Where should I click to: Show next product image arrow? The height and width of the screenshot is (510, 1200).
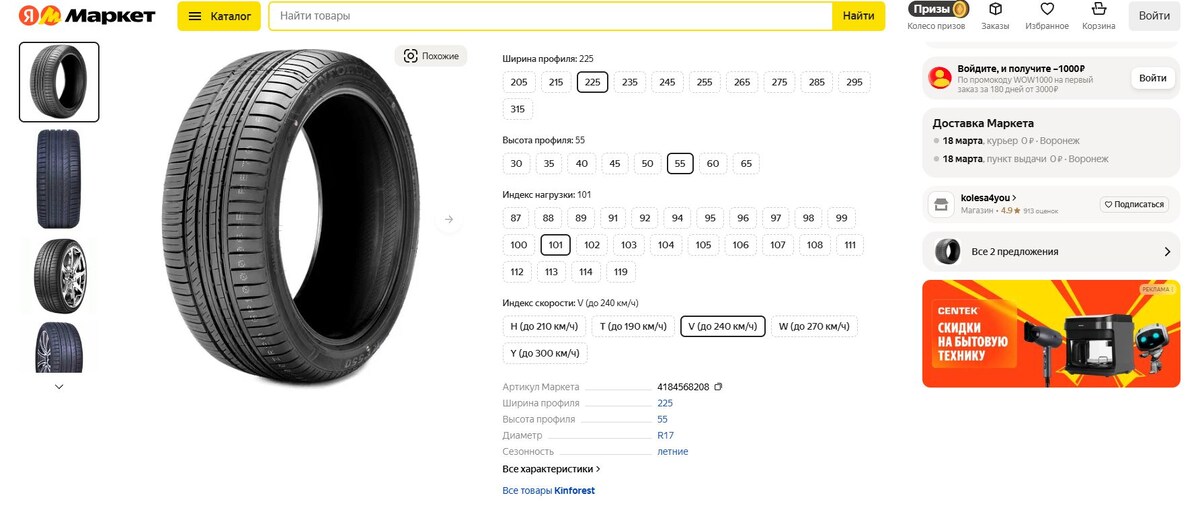(449, 219)
